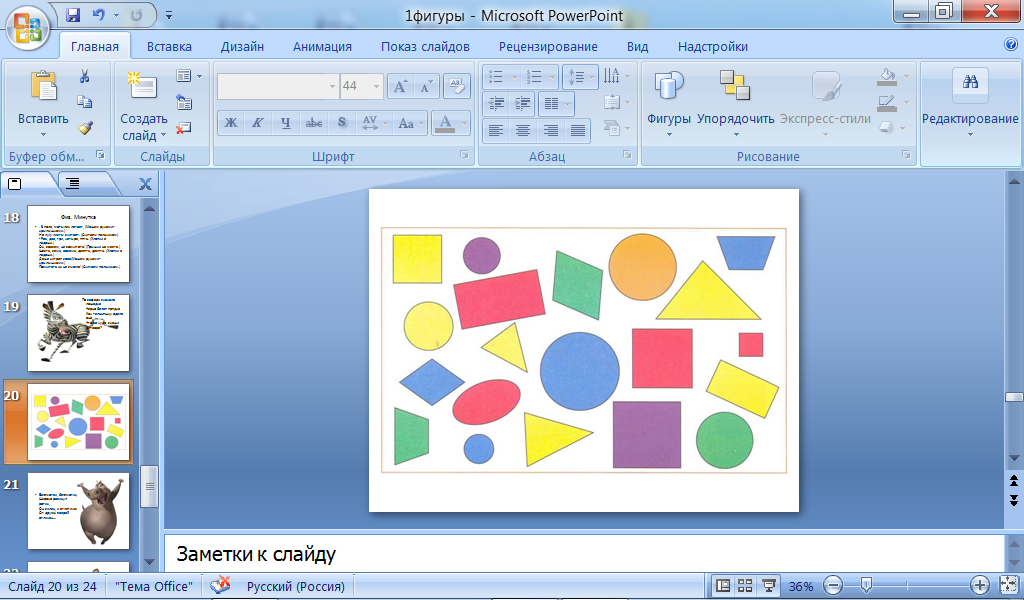This screenshot has width=1024, height=600.
Task: Open the Буфер обмена dialog launcher
Action: pyautogui.click(x=101, y=155)
